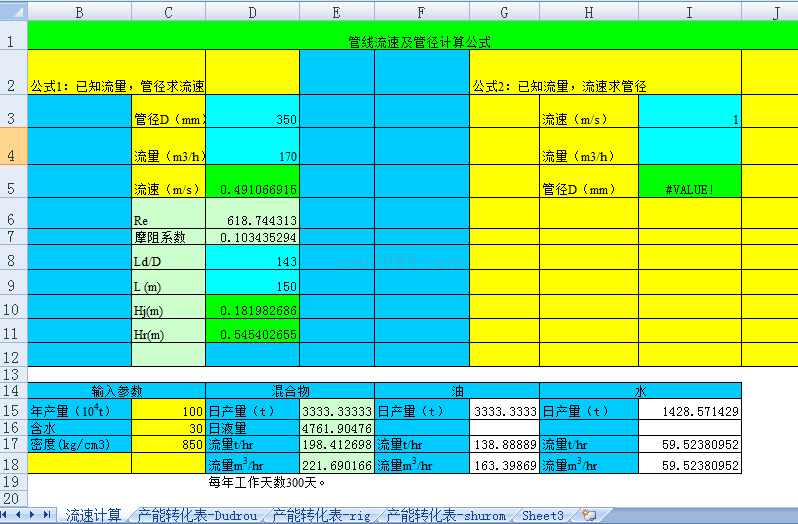Switch to the Sheet3 tab
The image size is (798, 524).
[x=543, y=515]
